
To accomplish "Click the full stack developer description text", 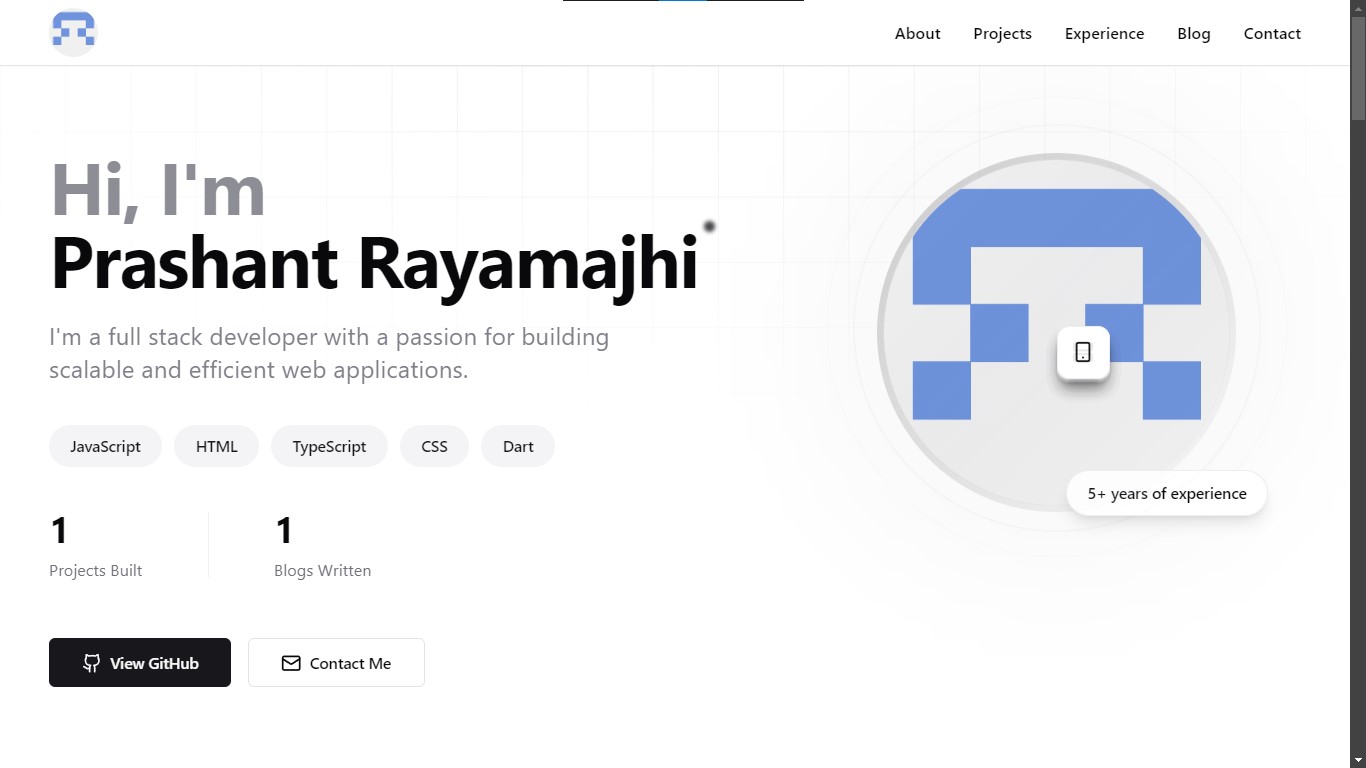I will 329,353.
